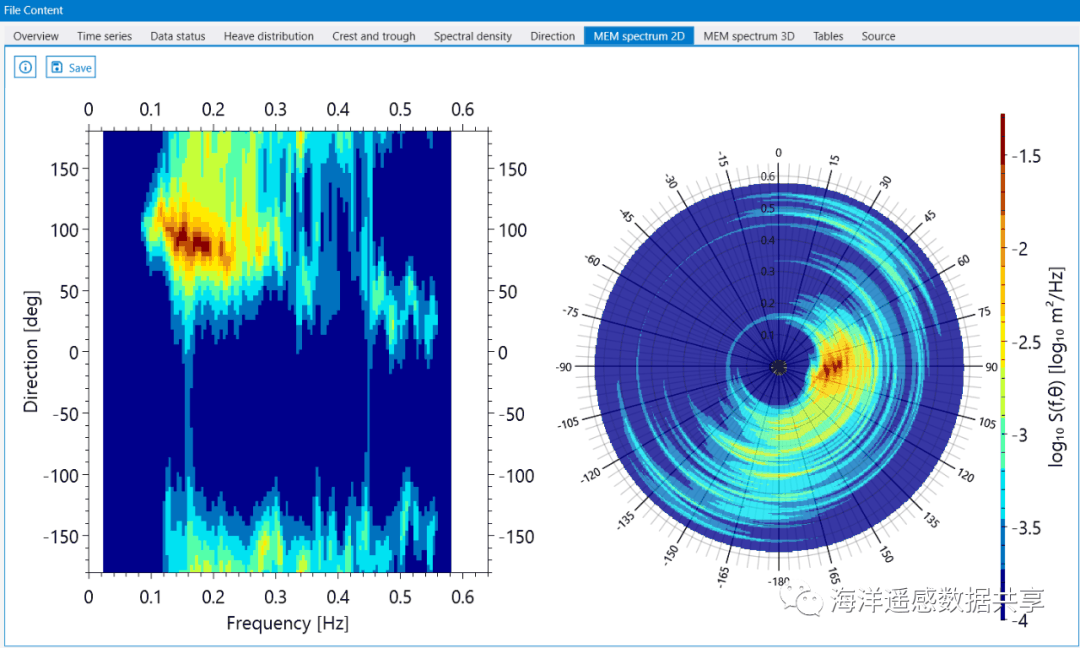Screen dimensions: 1080x648
Task: Select the MEM spectrum 2D tab
Action: point(638,36)
